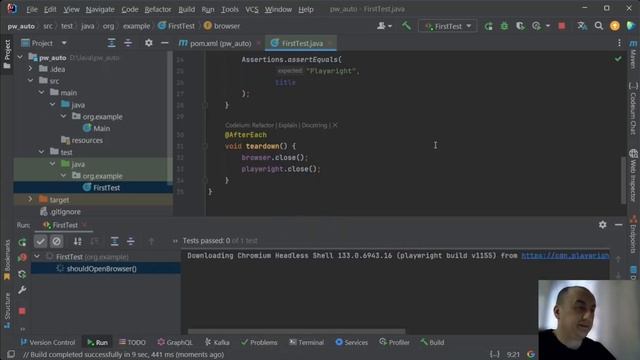
Task: Open the Web Inspector side panel
Action: (633, 176)
